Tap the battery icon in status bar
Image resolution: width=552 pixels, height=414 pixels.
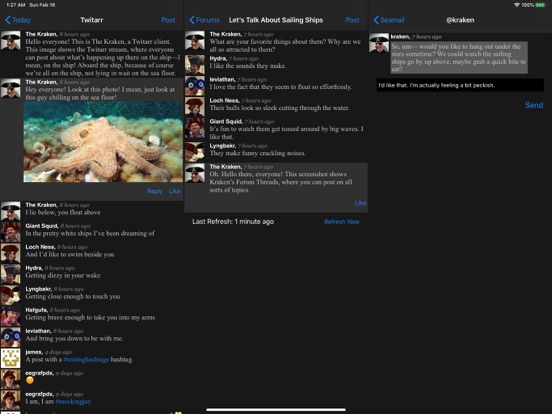pos(540,5)
